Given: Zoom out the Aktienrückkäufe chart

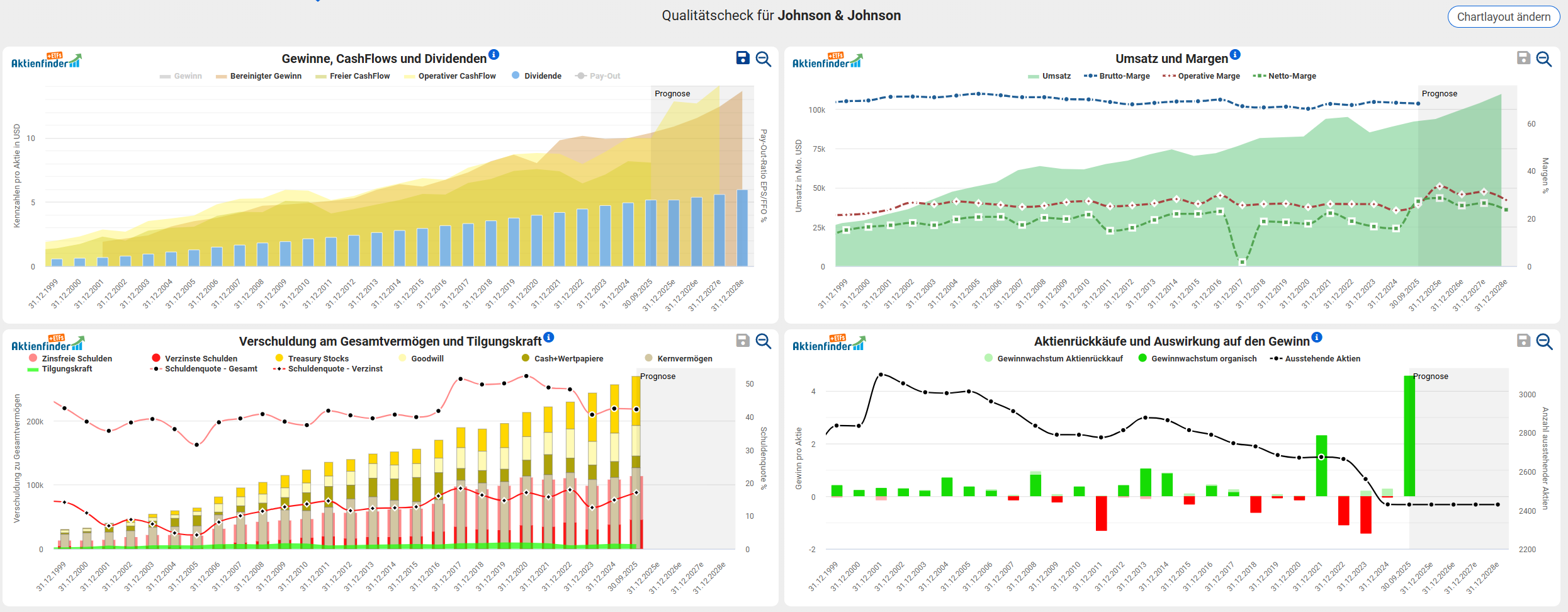Looking at the screenshot, I should pyautogui.click(x=1544, y=341).
